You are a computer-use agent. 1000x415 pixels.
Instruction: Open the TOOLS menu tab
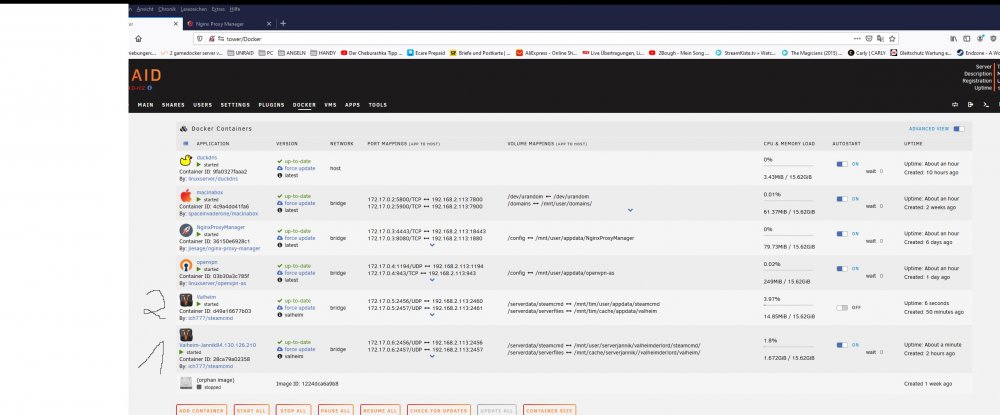click(x=378, y=105)
